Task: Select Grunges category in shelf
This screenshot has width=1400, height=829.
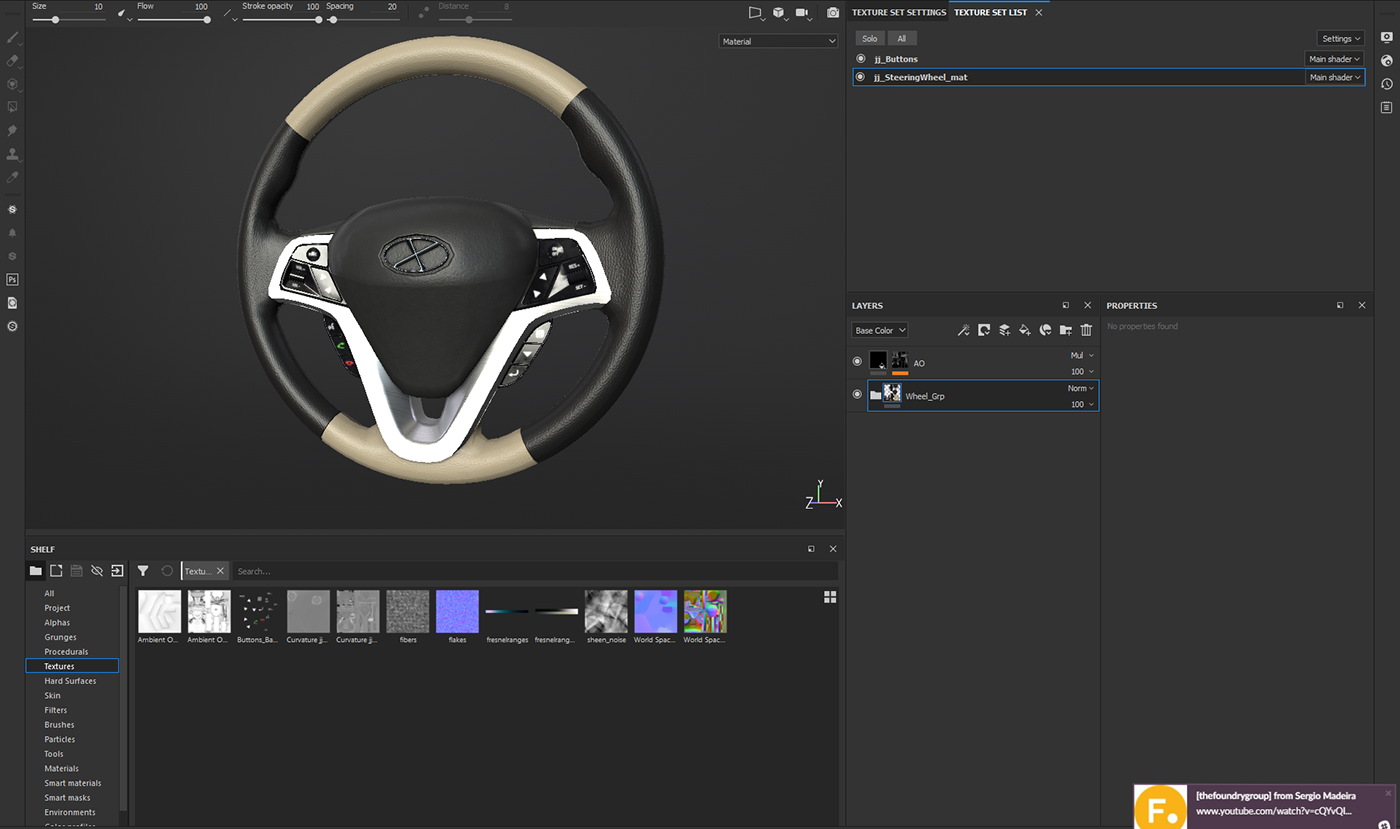Action: point(60,637)
